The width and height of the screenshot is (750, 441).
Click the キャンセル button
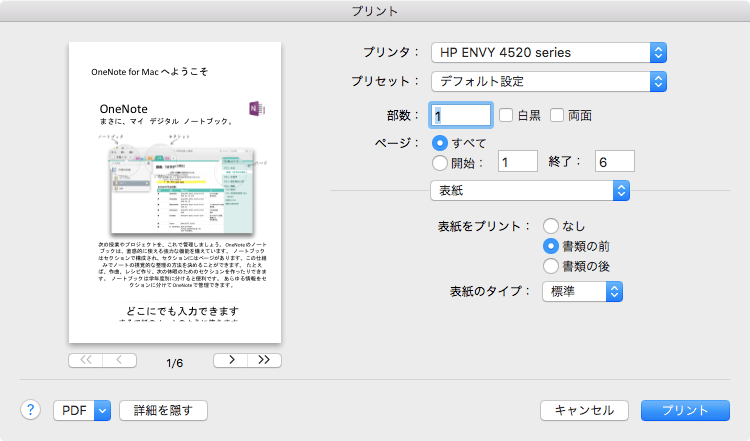coord(584,410)
